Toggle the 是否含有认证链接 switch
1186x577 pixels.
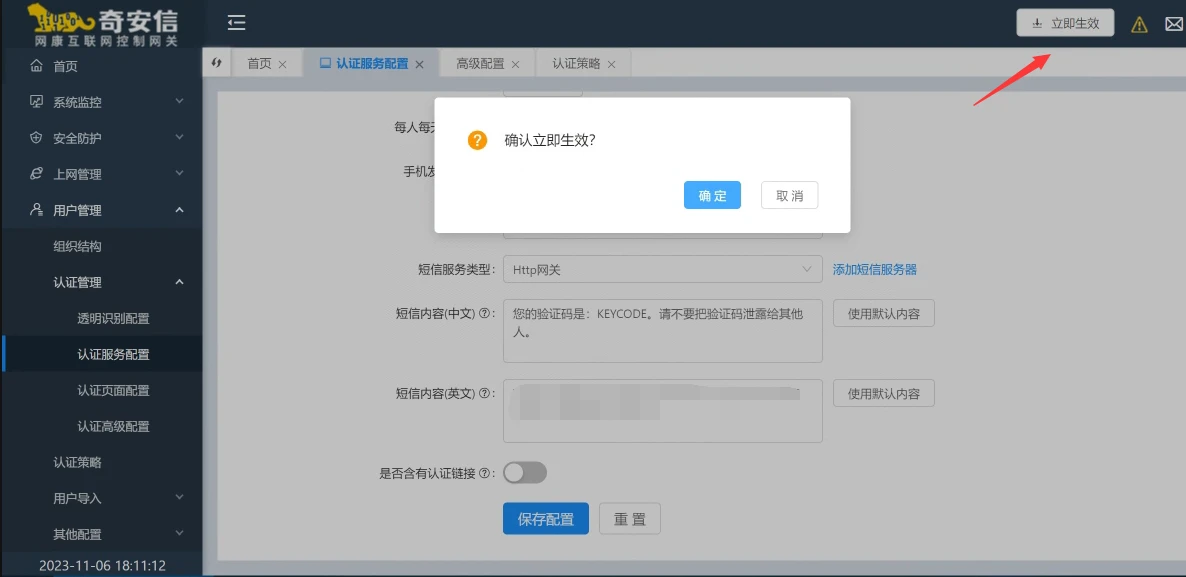click(525, 473)
